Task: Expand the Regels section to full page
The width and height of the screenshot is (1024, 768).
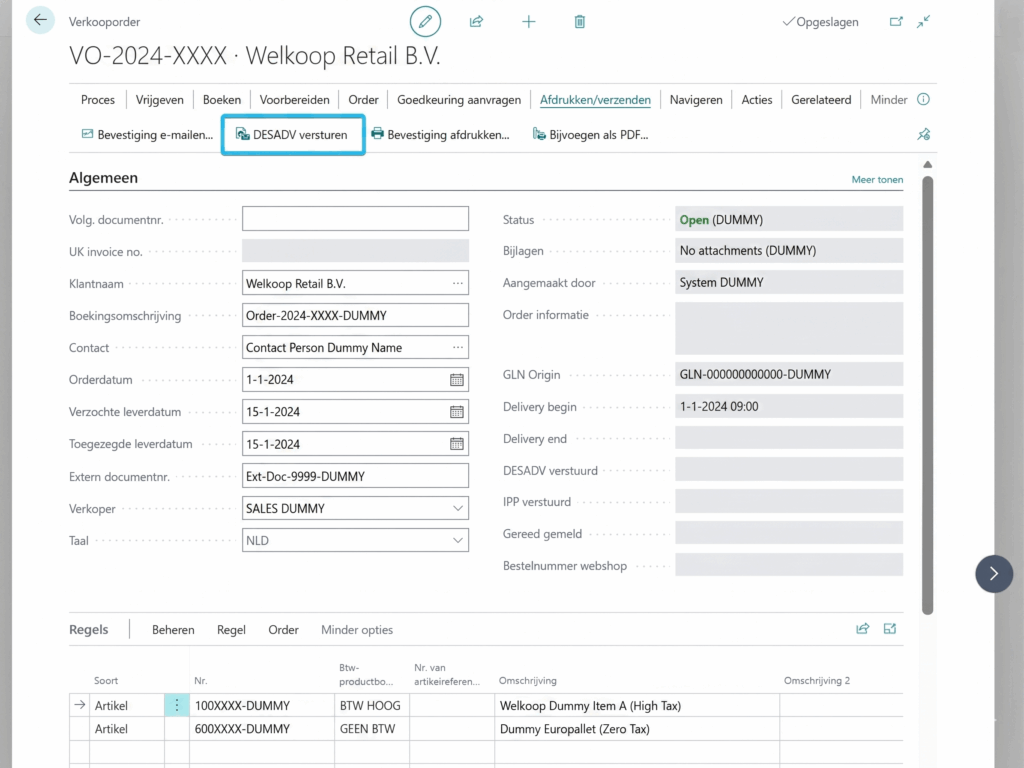Action: pos(890,629)
